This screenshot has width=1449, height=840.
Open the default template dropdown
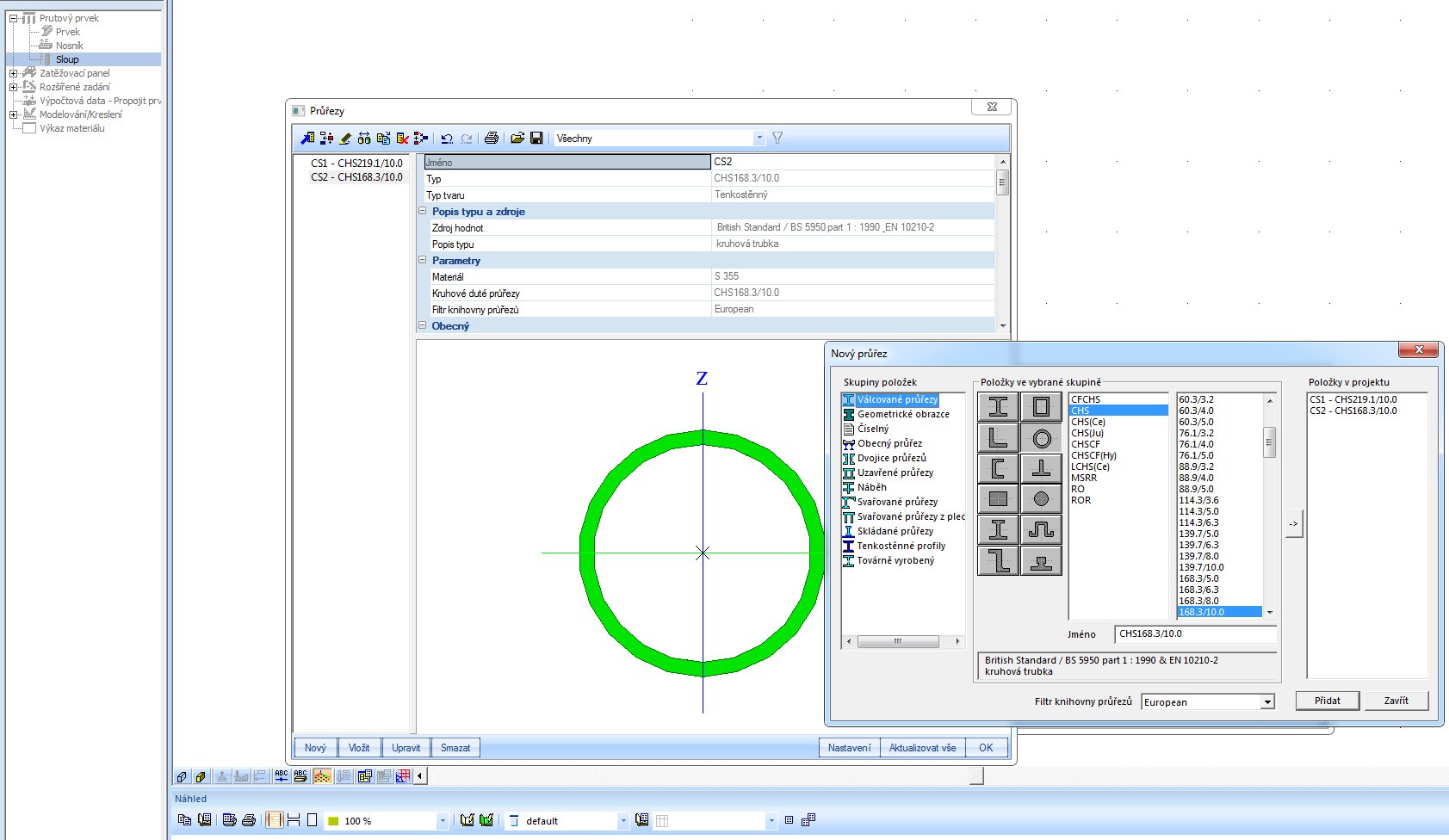pyautogui.click(x=623, y=821)
